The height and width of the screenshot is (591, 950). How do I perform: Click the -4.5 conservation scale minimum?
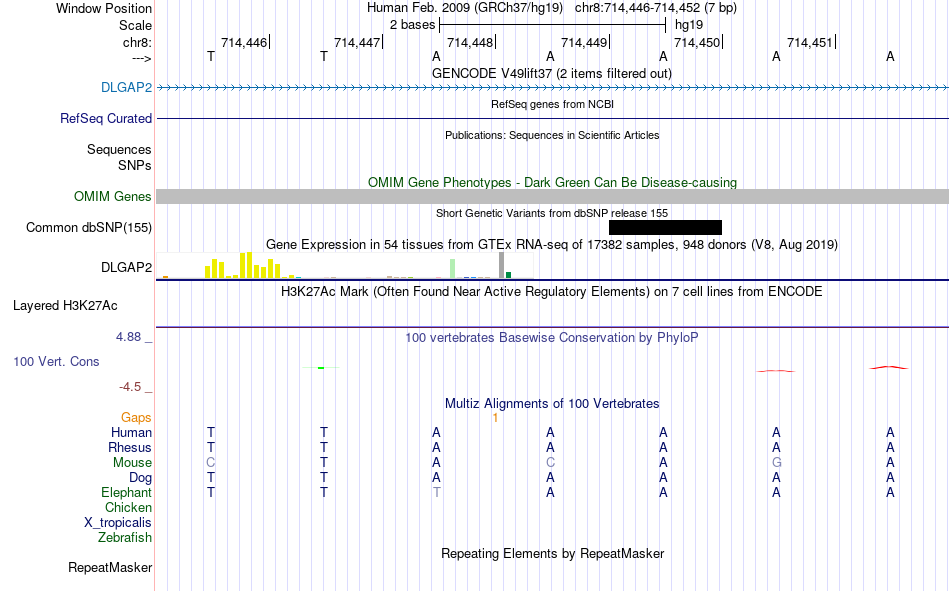click(x=130, y=387)
